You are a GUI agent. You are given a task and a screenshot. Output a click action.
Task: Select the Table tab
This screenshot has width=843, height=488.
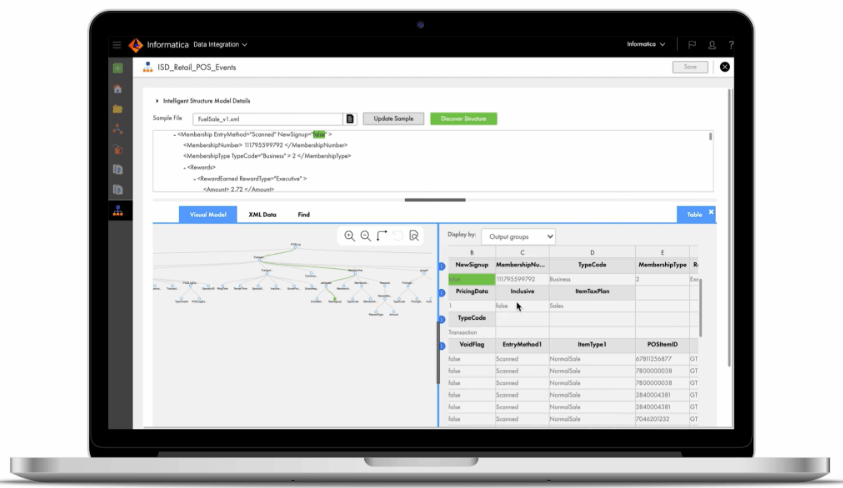coord(694,214)
